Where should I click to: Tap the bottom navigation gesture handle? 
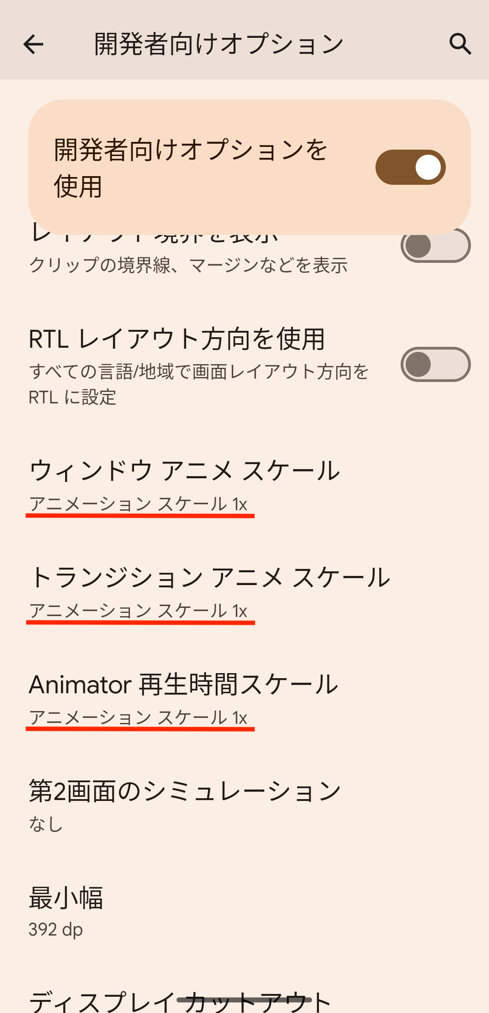(244, 999)
